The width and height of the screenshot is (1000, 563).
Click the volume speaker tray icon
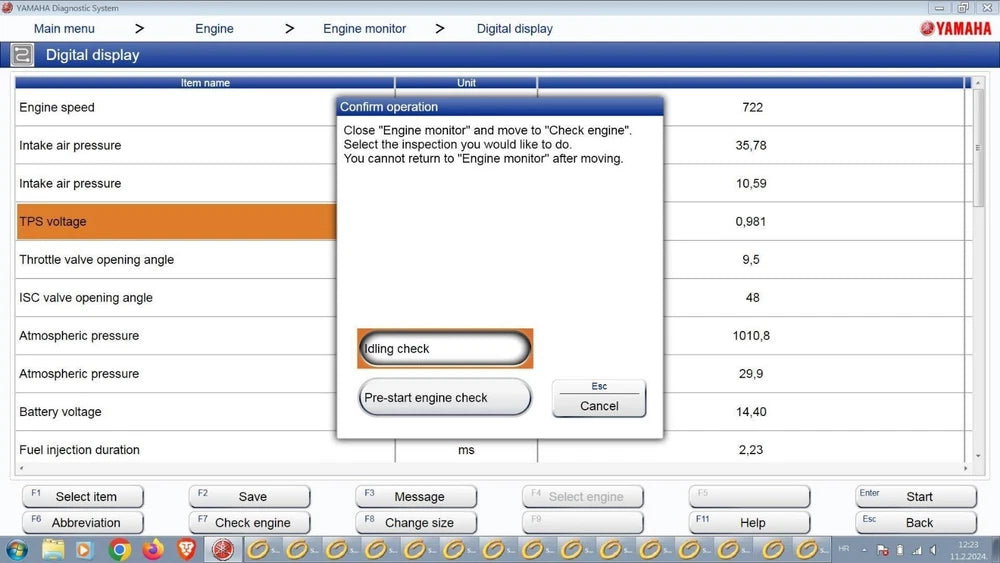[933, 550]
